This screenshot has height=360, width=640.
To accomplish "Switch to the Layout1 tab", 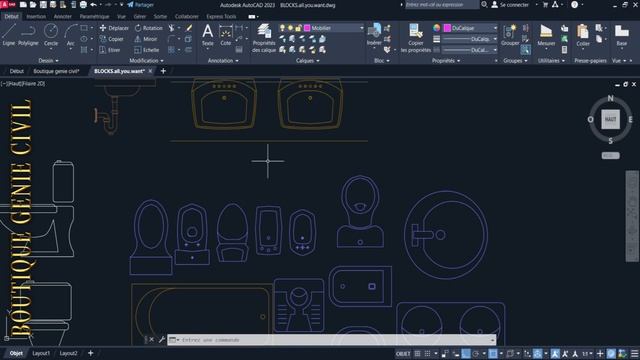I will 41,353.
